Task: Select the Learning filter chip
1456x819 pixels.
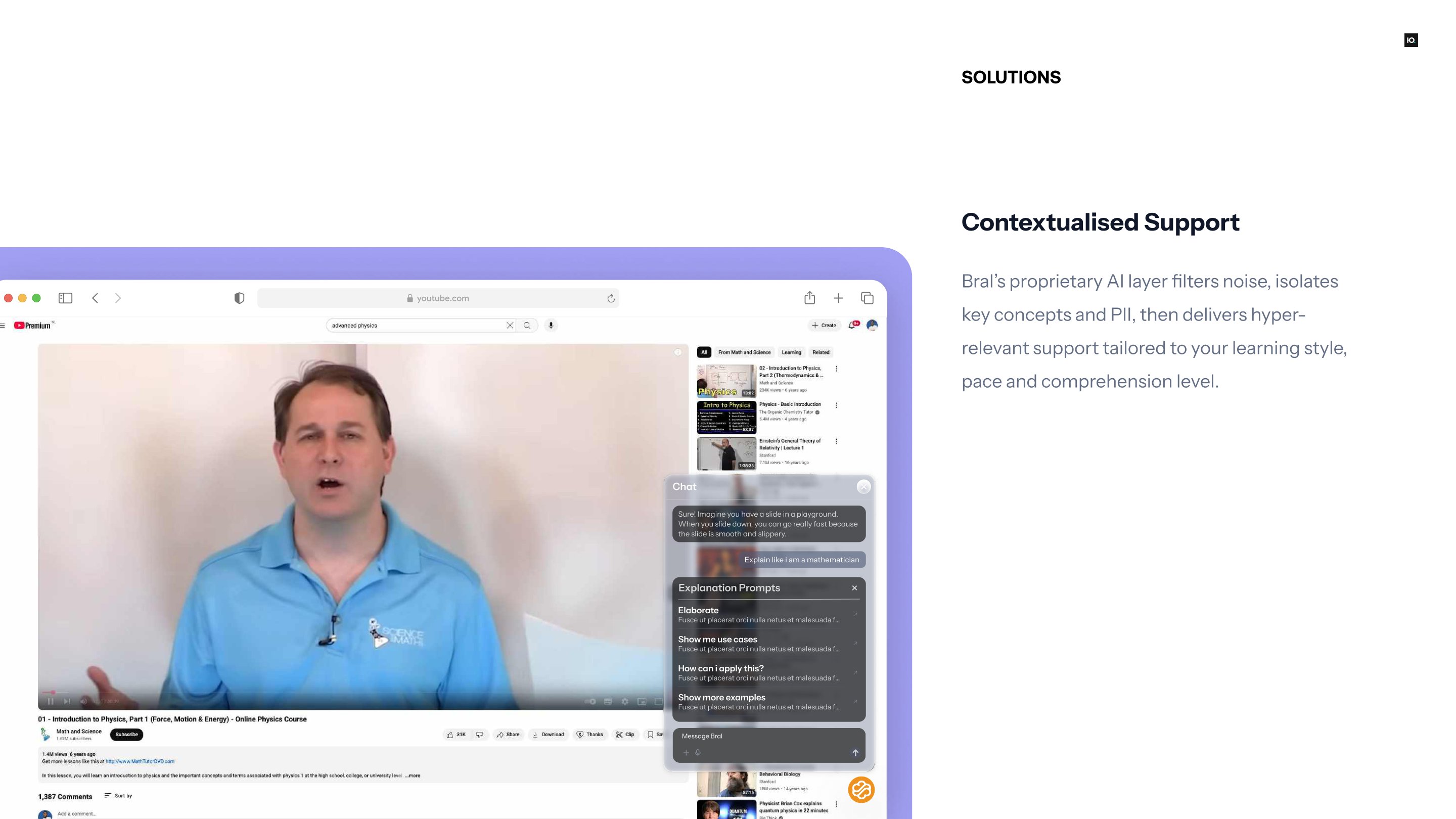Action: point(791,352)
